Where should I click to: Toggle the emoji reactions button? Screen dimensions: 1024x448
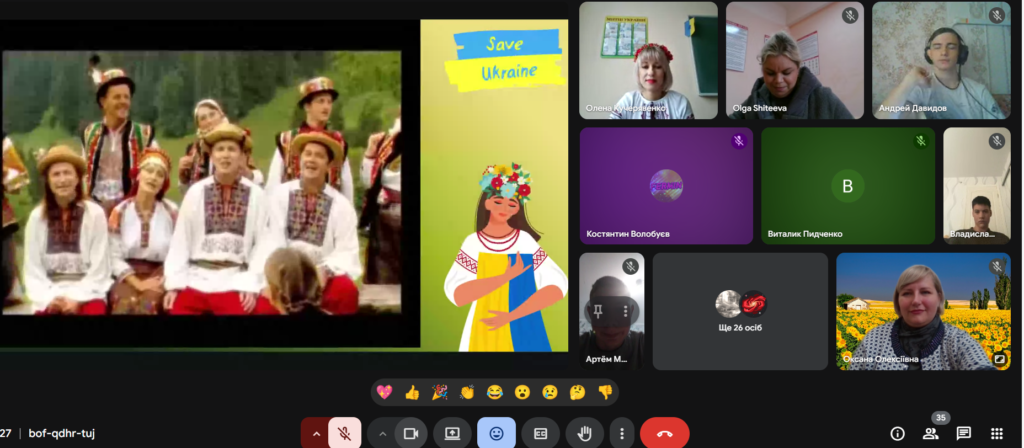496,433
